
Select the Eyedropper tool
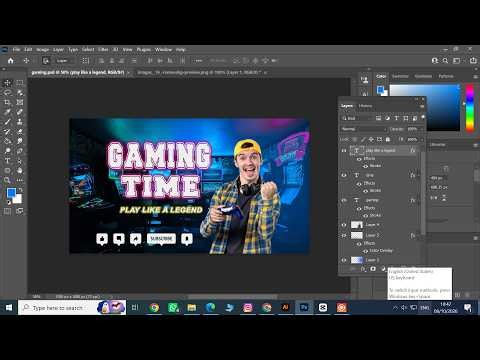tap(8, 112)
